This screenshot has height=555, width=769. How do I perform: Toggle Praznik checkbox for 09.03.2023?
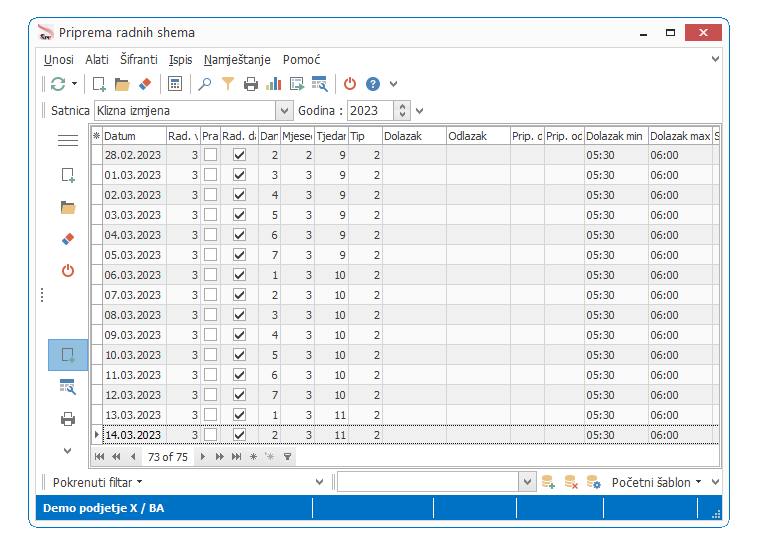coord(210,335)
